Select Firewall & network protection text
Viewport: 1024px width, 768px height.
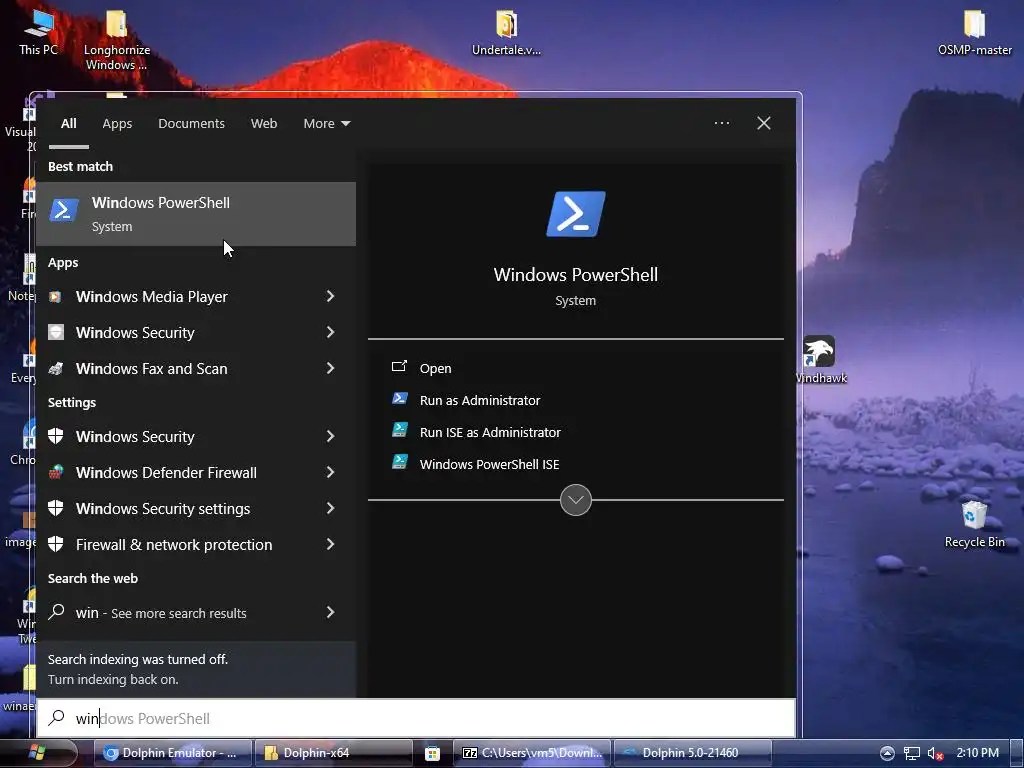(174, 544)
